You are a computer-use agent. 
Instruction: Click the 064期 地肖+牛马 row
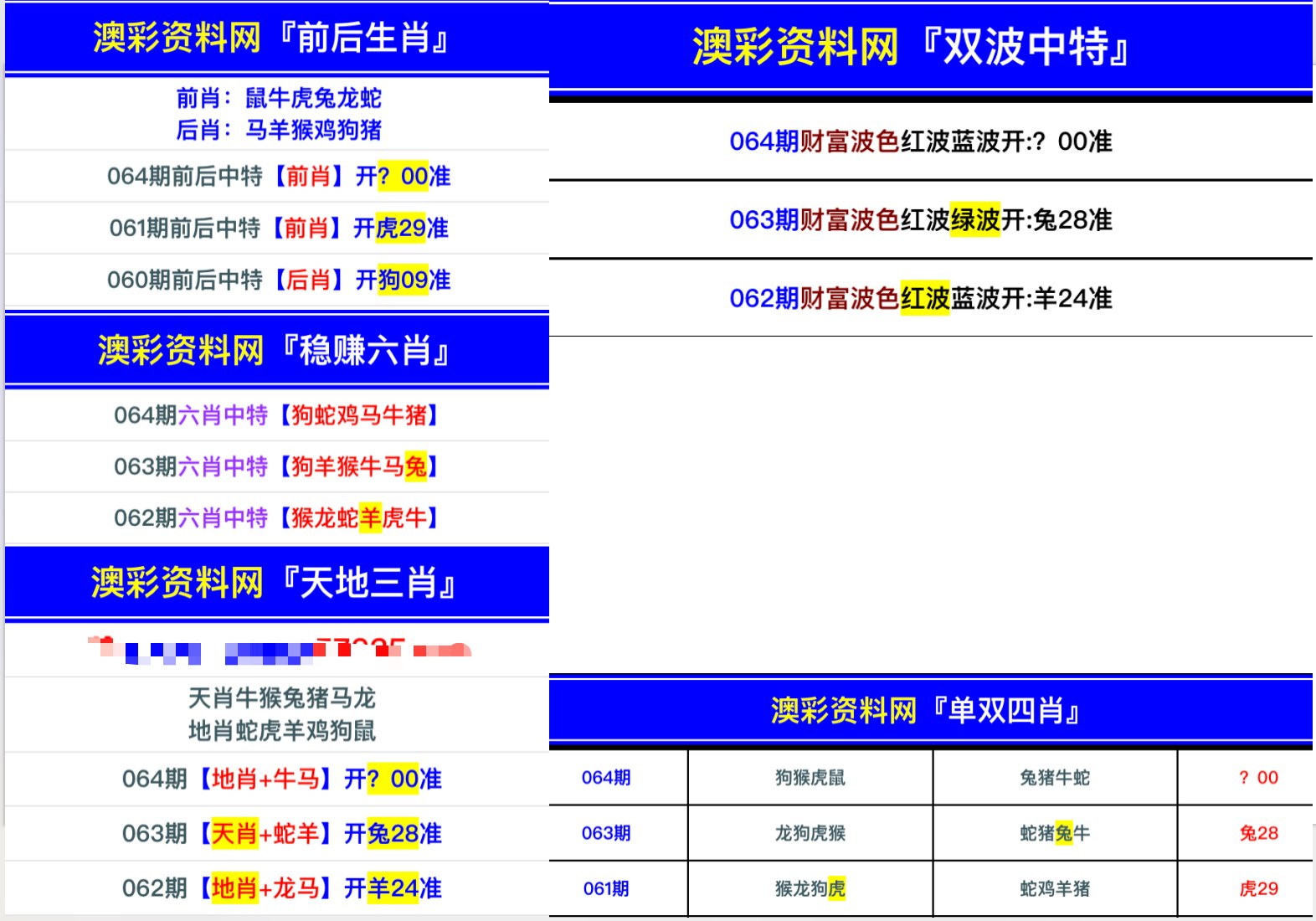pos(281,780)
